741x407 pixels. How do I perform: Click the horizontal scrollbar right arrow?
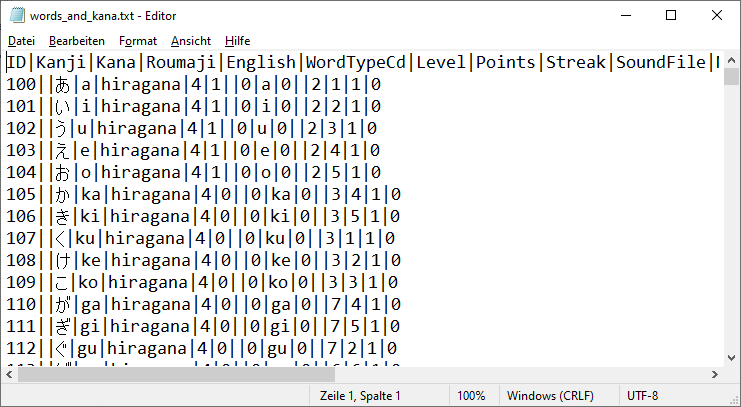pos(715,374)
